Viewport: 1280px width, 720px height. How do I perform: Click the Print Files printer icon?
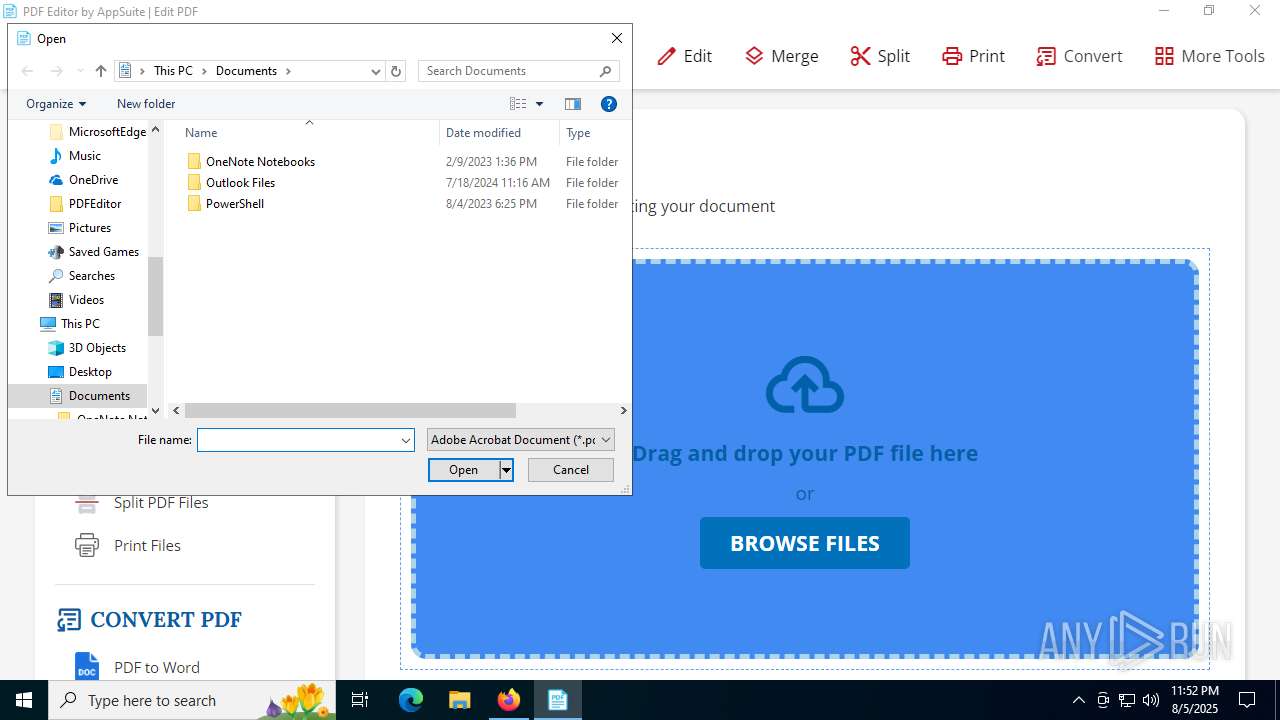click(87, 545)
